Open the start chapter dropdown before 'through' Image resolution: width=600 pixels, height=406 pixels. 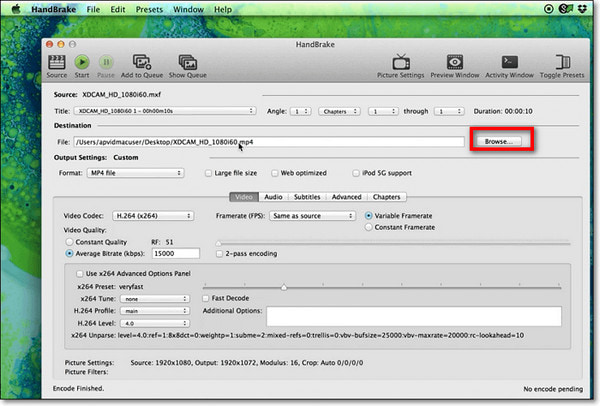click(x=383, y=111)
